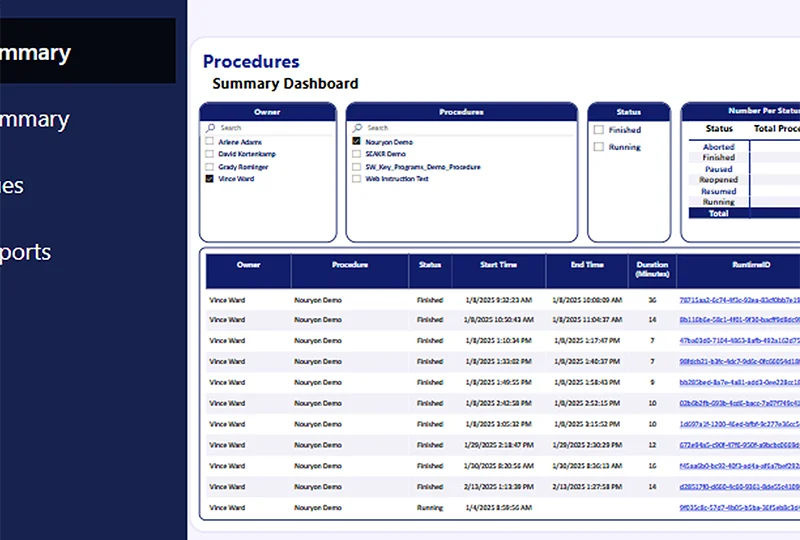The image size is (800, 540).
Task: Click the end time 2/13/2025 1:27:58 PM cell
Action: tap(587, 487)
